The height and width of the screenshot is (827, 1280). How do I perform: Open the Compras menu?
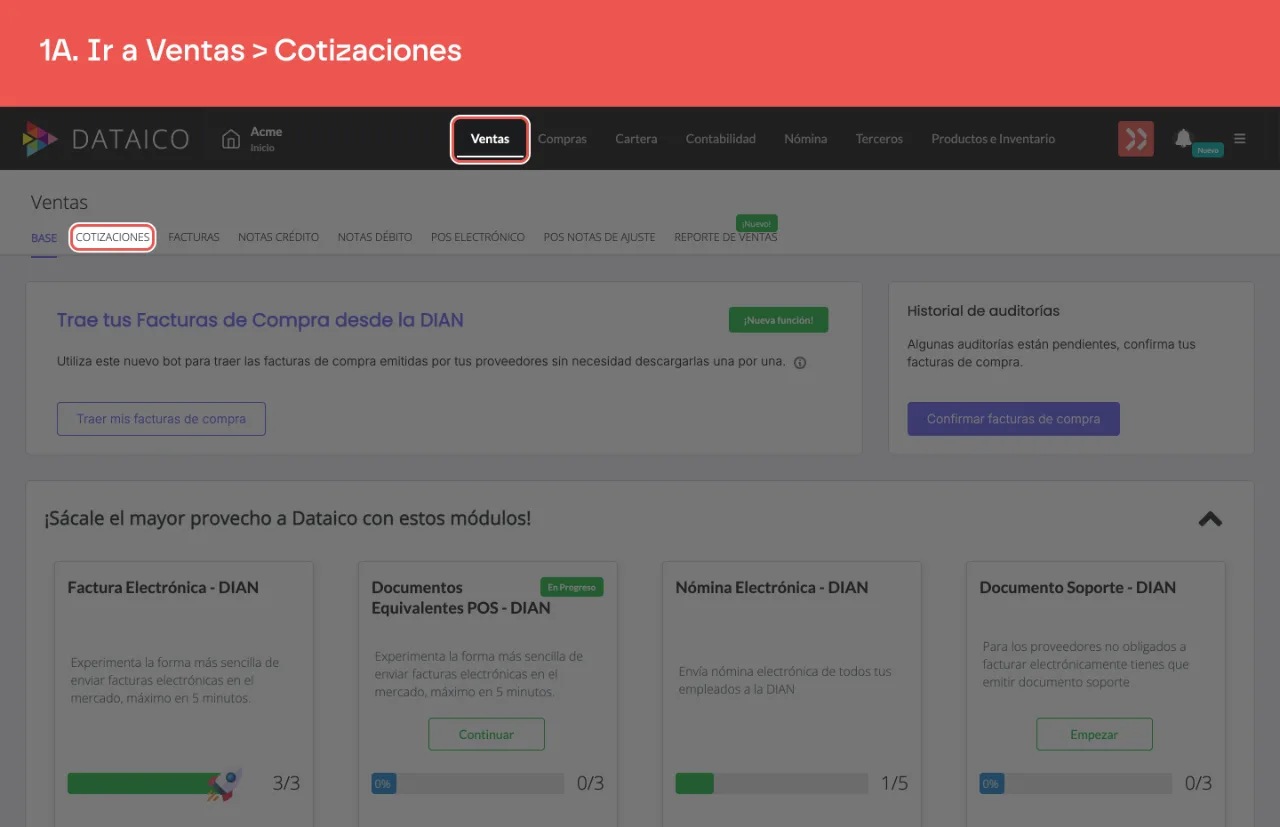pyautogui.click(x=562, y=139)
